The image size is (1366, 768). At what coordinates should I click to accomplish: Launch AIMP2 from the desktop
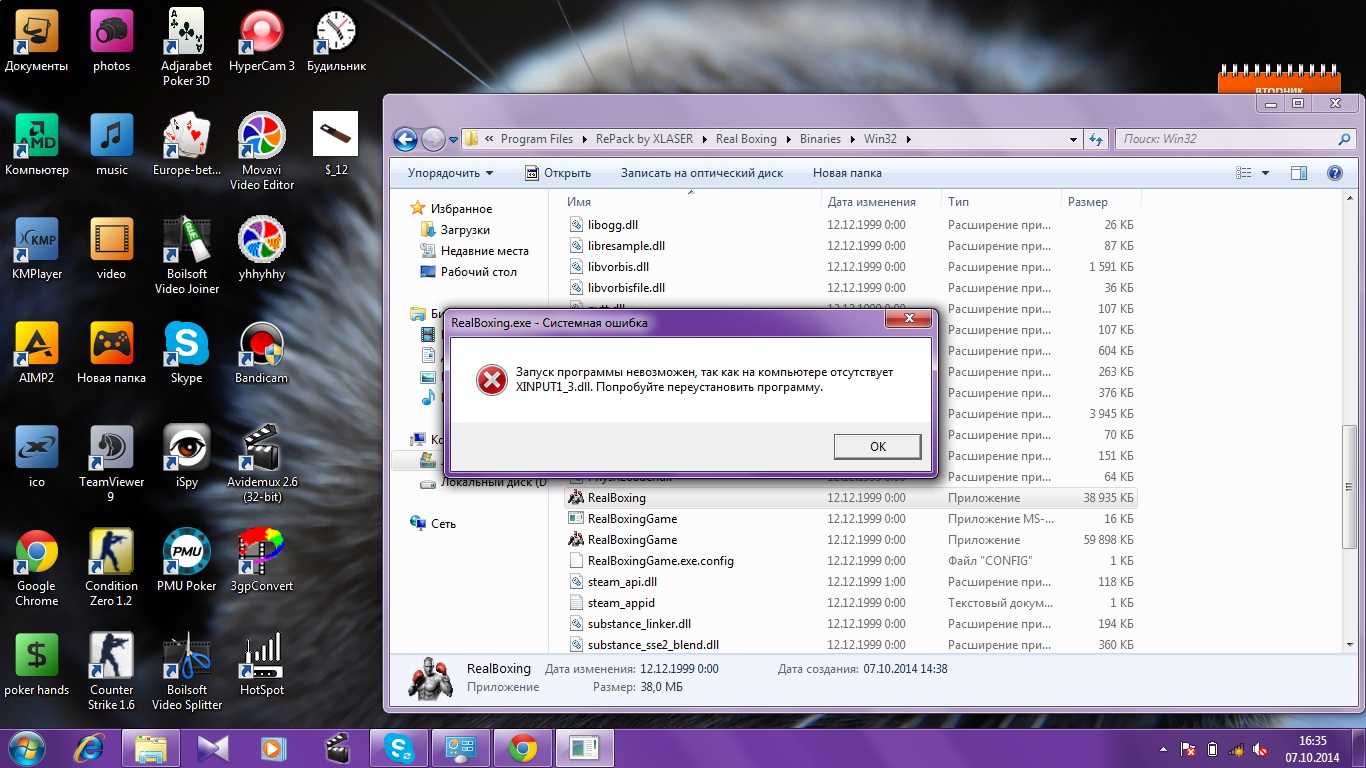[x=37, y=352]
